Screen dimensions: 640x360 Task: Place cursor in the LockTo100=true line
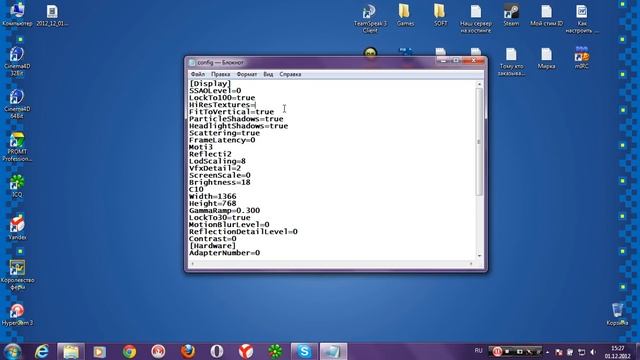click(x=222, y=98)
